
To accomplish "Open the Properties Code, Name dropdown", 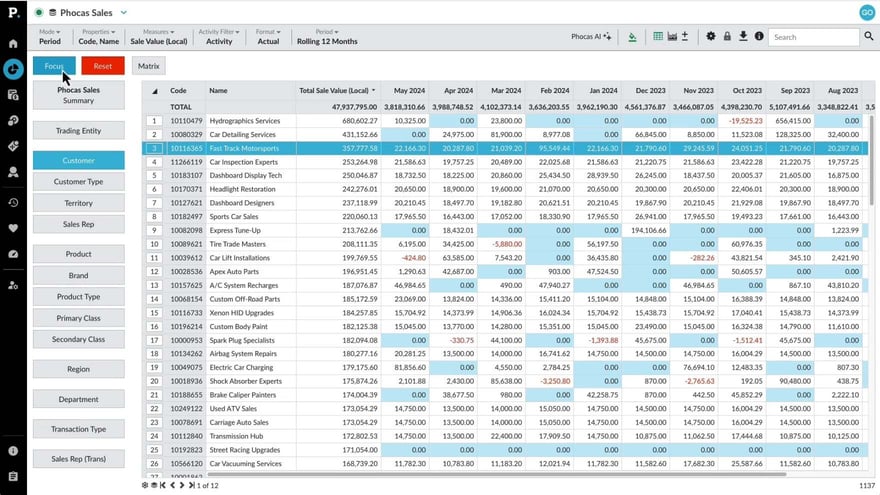I will pyautogui.click(x=99, y=37).
